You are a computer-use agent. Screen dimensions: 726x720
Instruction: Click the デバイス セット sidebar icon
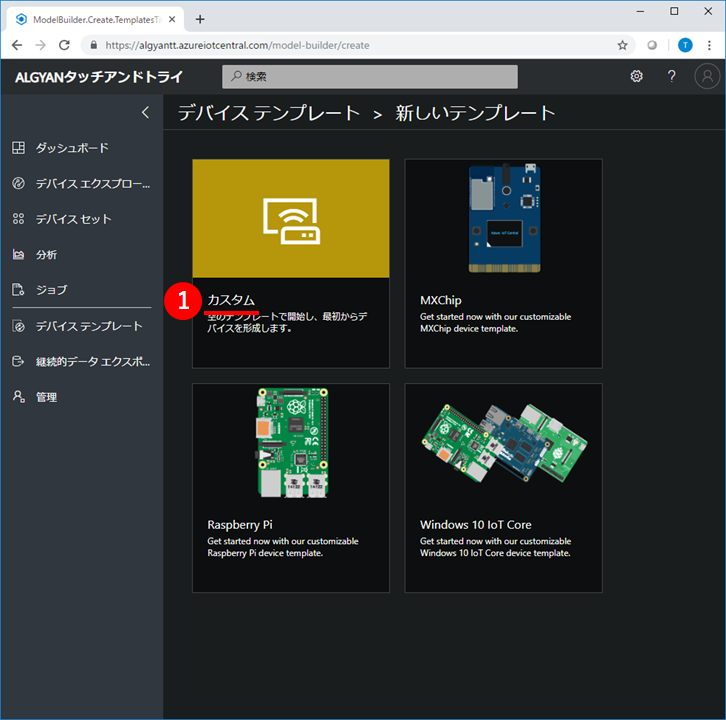tap(19, 219)
